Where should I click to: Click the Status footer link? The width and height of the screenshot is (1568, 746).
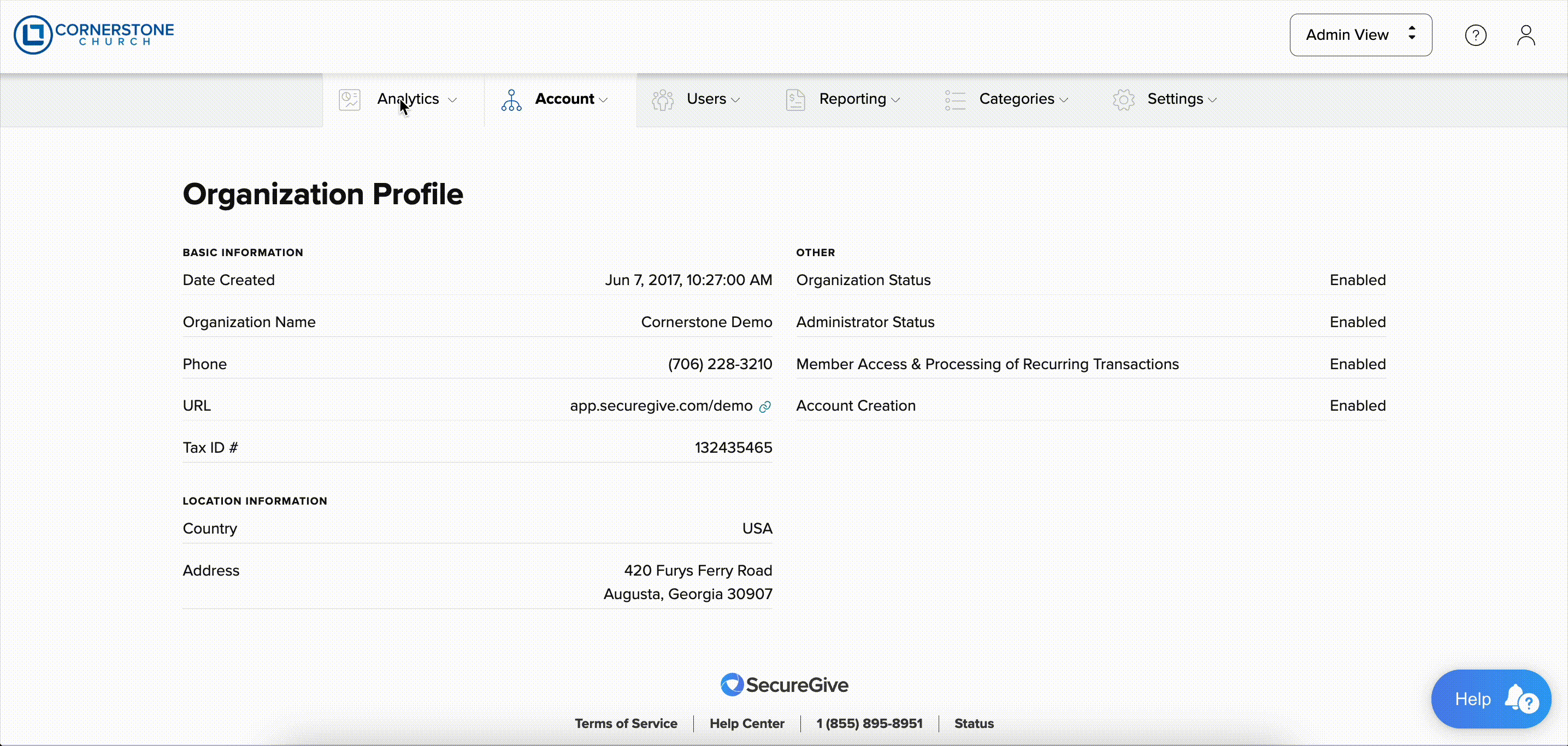(x=973, y=724)
